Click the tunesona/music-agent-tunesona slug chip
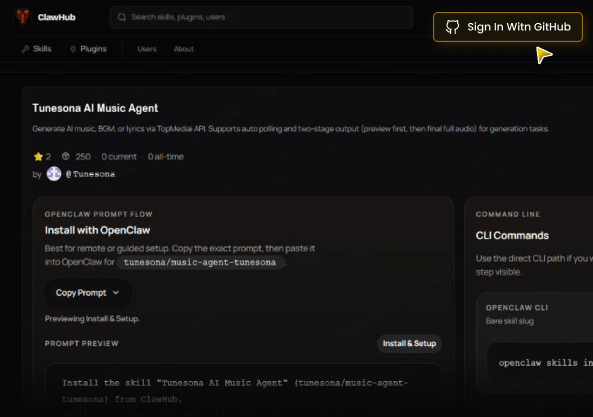The image size is (593, 417). pyautogui.click(x=200, y=262)
